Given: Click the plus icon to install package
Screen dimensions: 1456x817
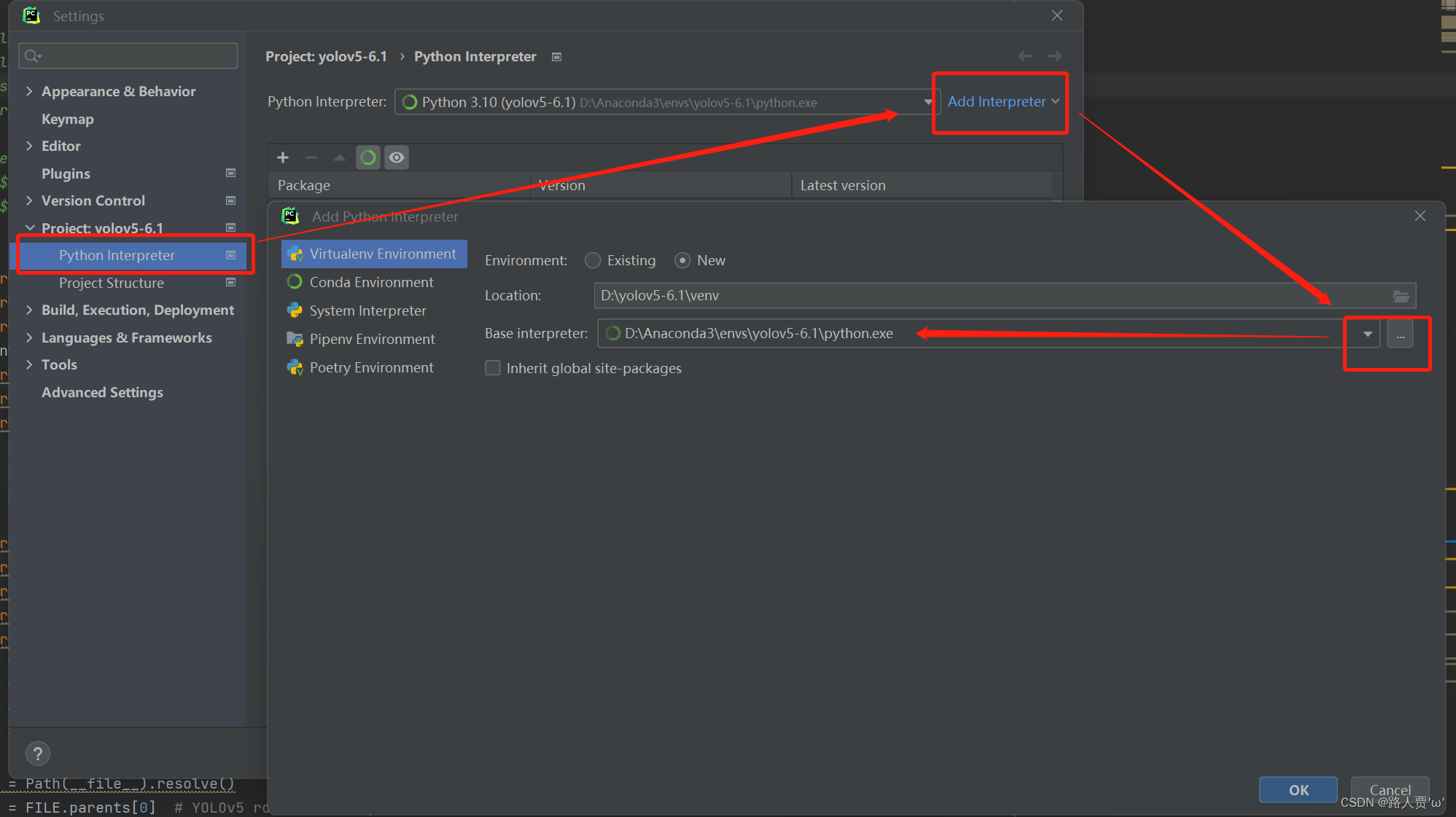Looking at the screenshot, I should tap(283, 157).
